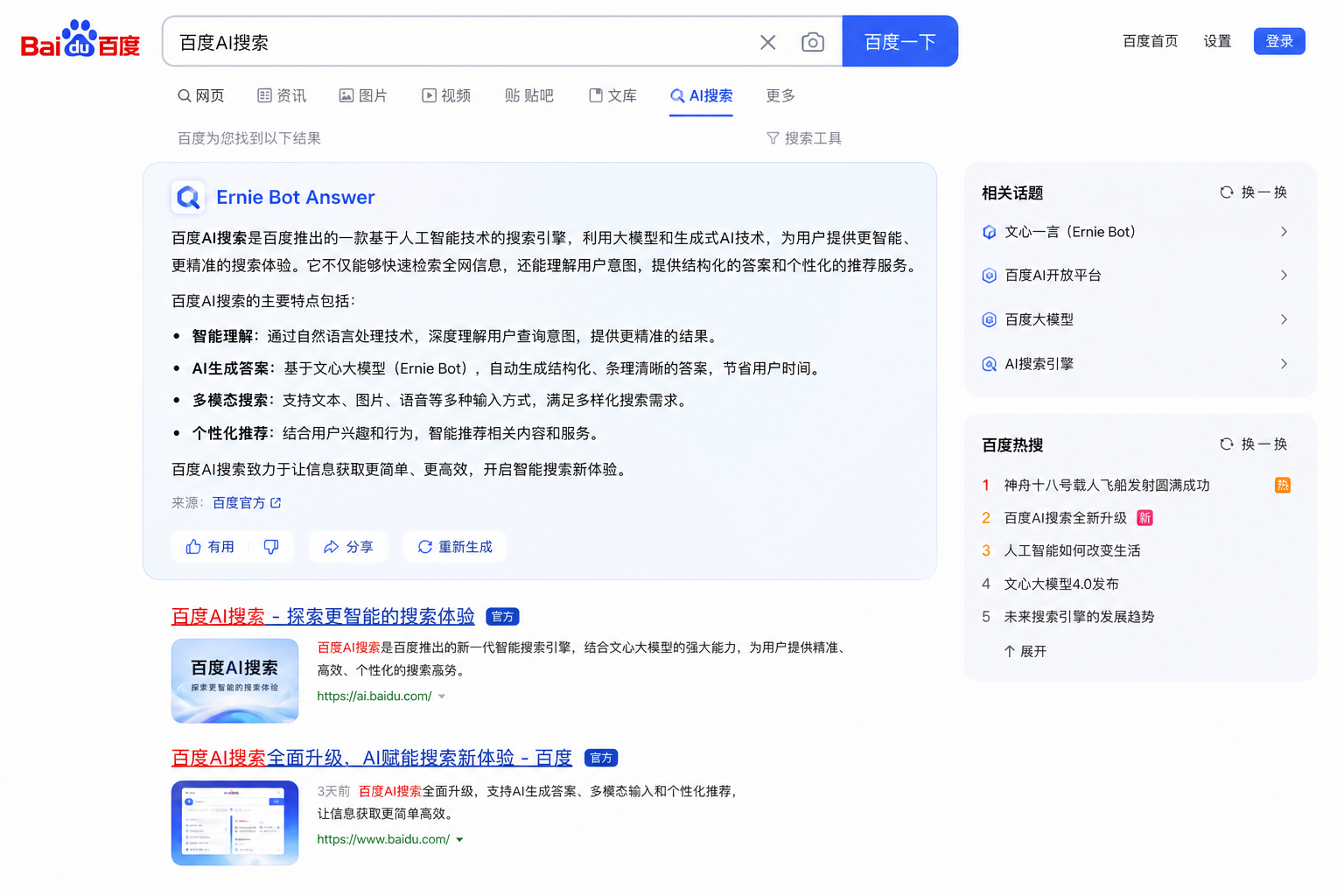1344x896 pixels.
Task: Expand chevron for 文心一言 topic
Action: [x=1284, y=232]
